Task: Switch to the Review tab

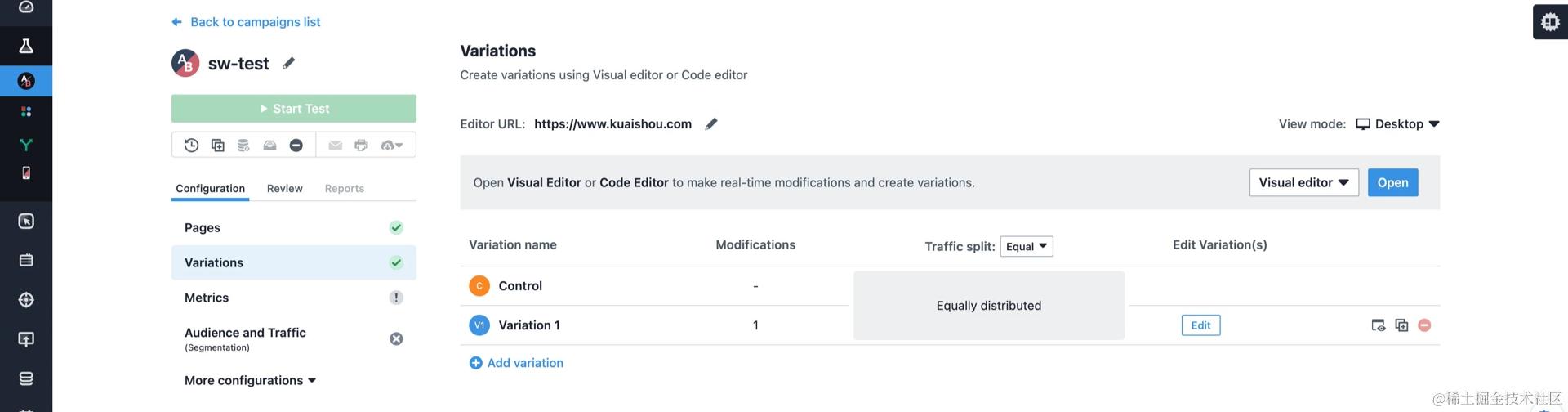Action: 284,188
